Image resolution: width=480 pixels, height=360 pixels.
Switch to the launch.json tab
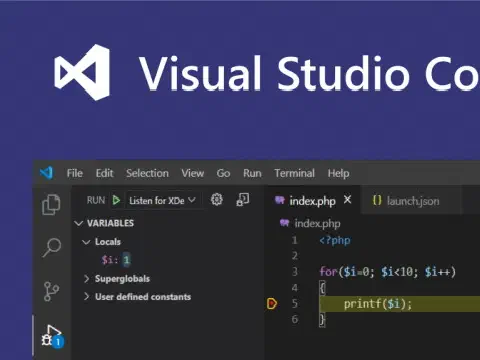tap(406, 201)
